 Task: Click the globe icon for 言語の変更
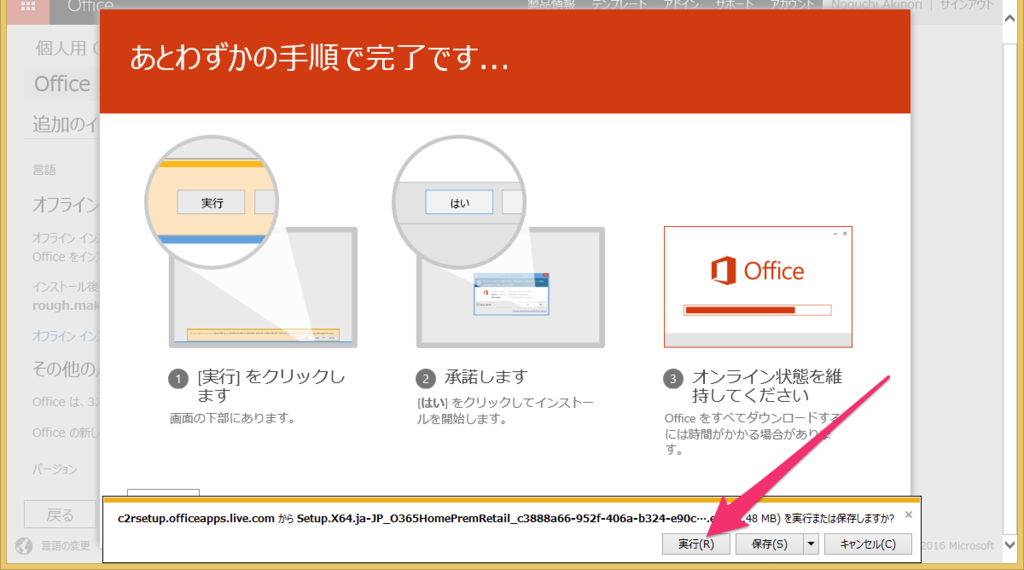(24, 546)
